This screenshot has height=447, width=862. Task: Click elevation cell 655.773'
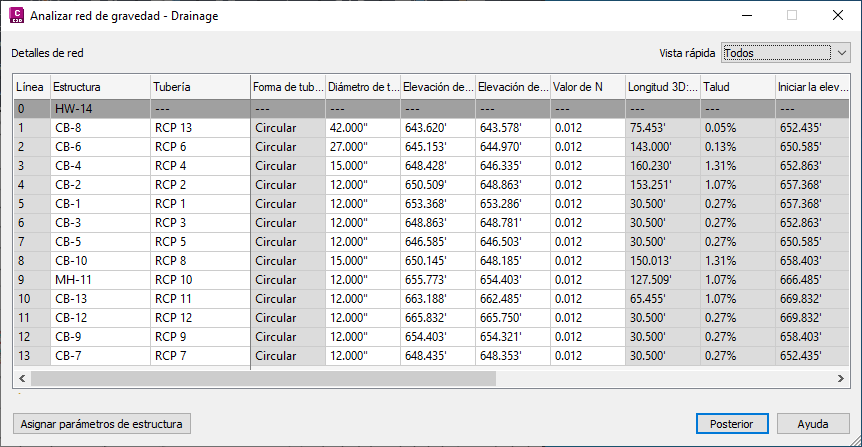[x=438, y=279]
